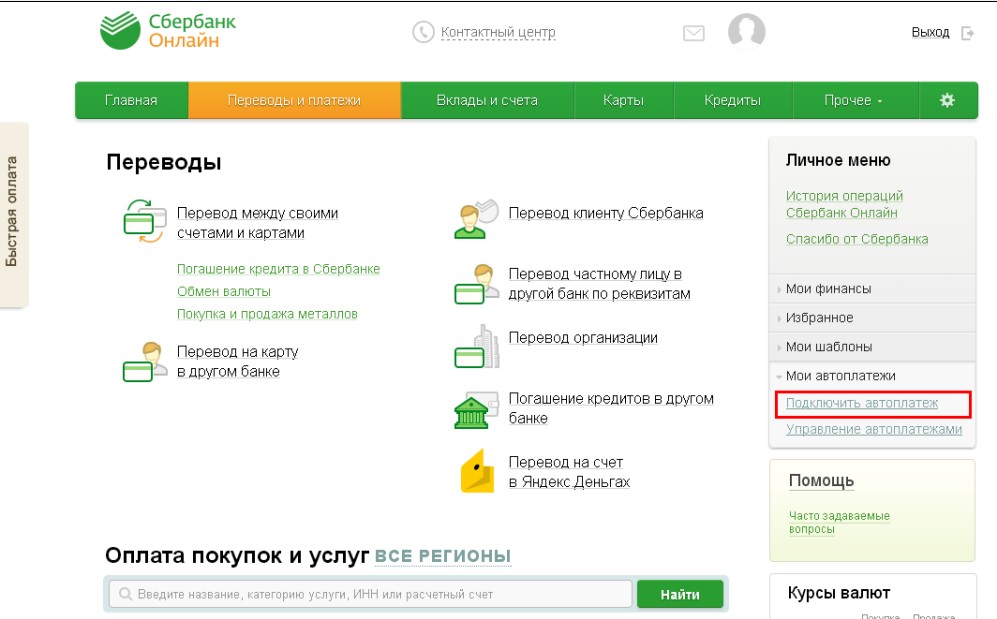Click the Контактный центр link
This screenshot has width=997, height=619.
498,32
